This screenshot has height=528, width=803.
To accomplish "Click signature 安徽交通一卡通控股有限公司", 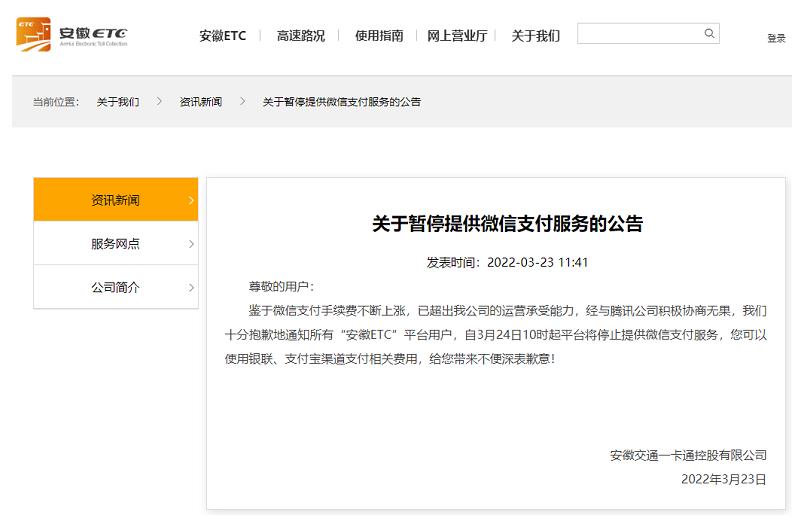I will click(x=688, y=455).
